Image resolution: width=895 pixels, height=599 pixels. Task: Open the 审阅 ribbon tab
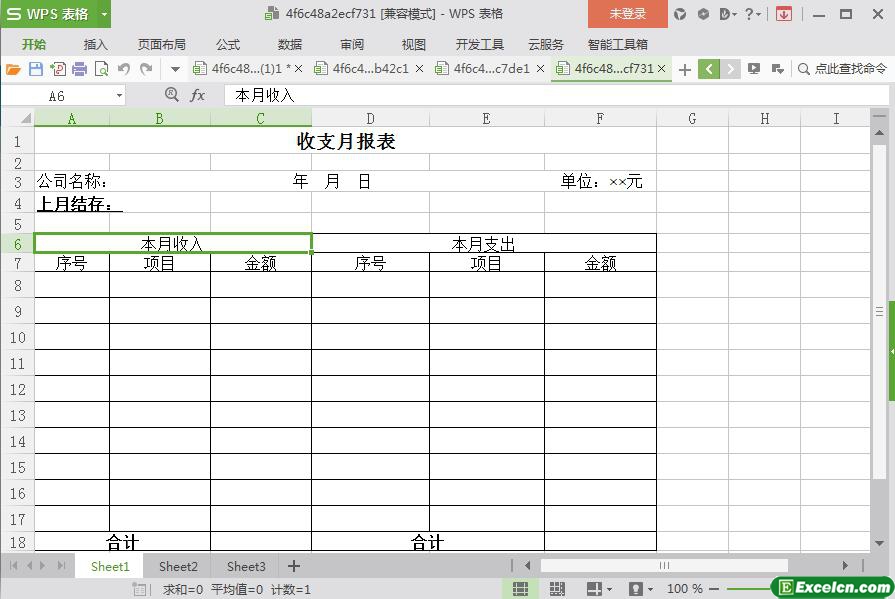coord(352,45)
